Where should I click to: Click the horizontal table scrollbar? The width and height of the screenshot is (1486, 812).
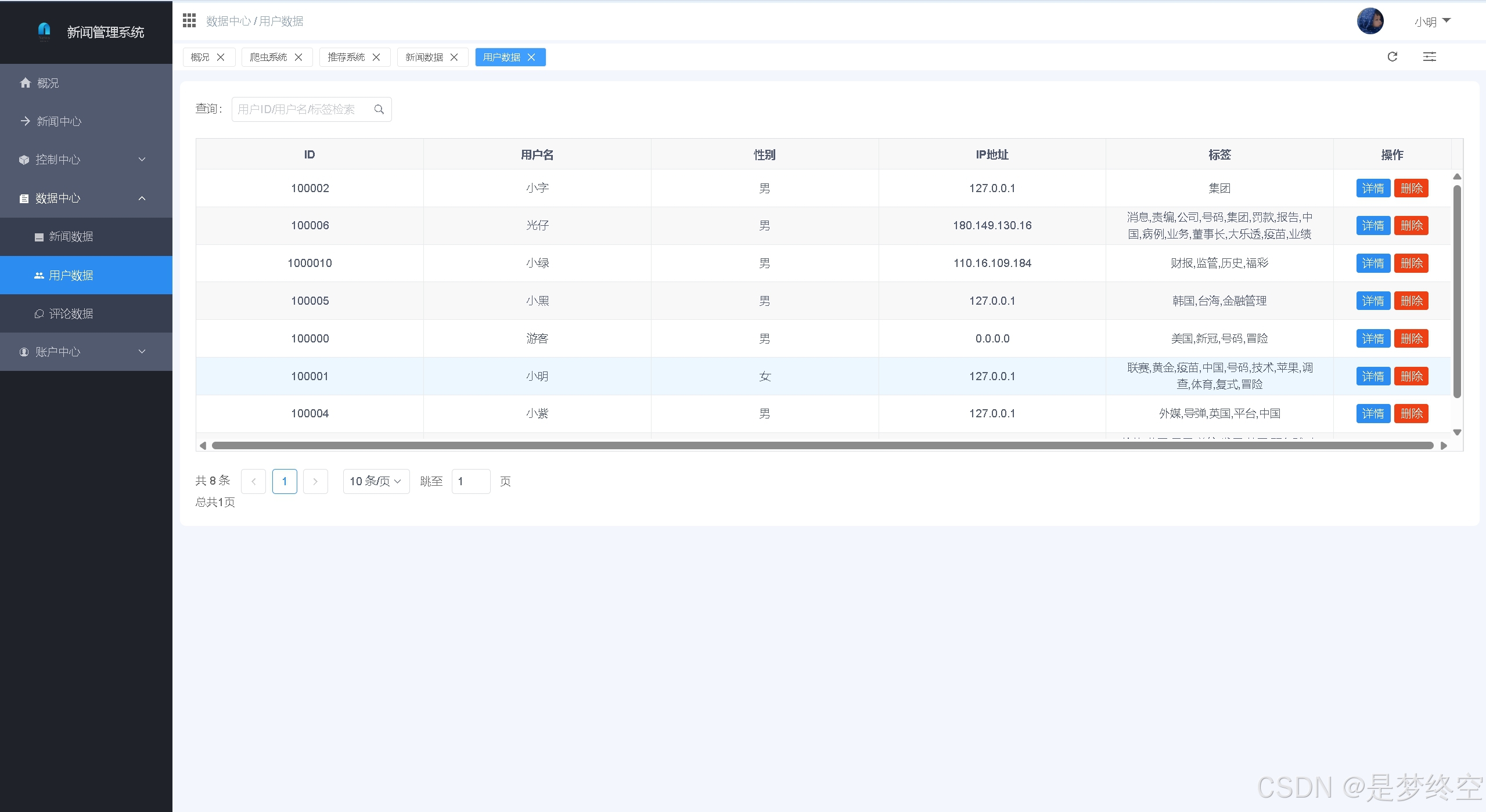822,446
